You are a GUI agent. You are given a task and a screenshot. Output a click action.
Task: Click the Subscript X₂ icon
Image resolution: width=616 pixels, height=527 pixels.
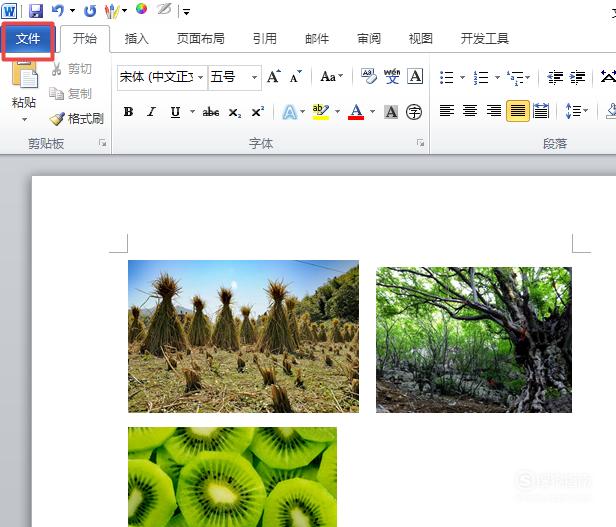tap(235, 113)
